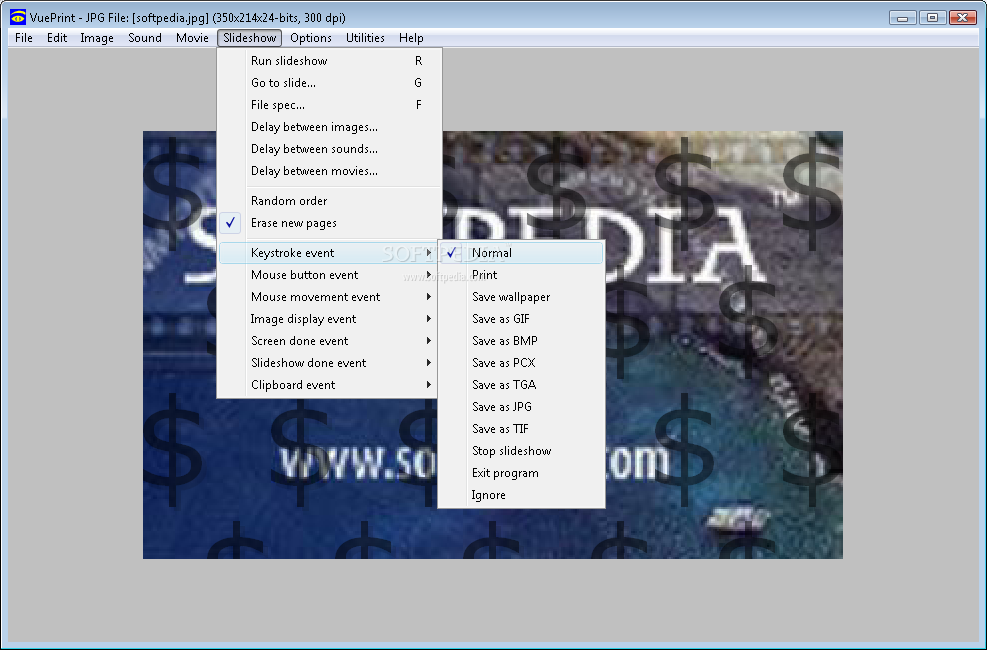
Task: Open the Sound menu
Action: (145, 38)
